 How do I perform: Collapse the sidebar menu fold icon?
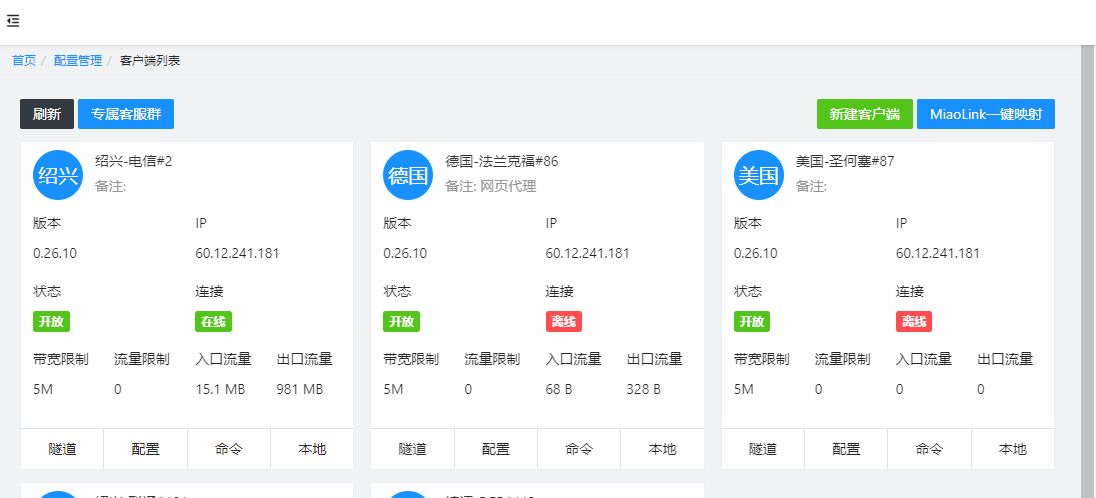[x=13, y=21]
